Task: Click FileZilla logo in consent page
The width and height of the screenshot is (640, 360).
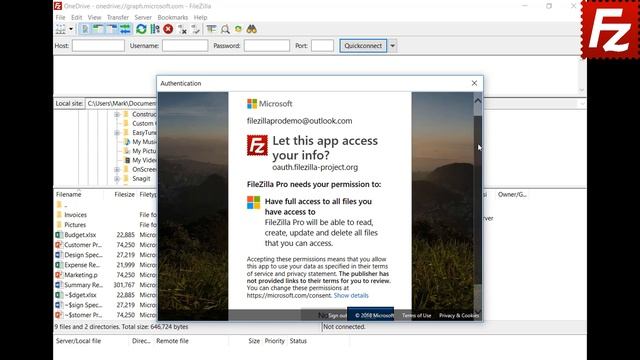Action: tap(257, 145)
